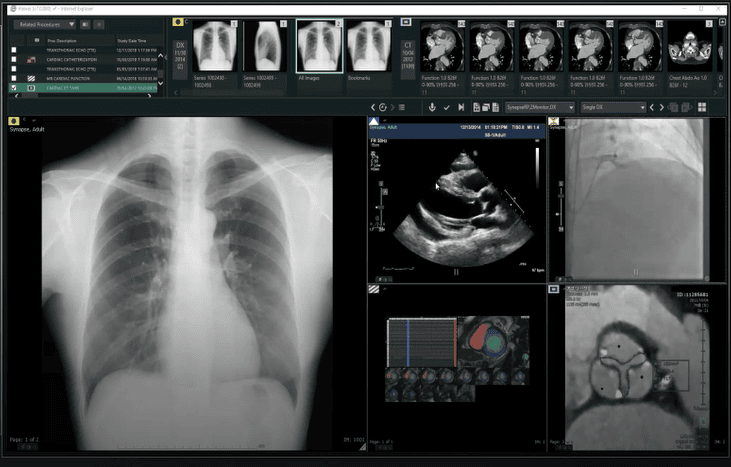Go to the previous study using the left arrow
This screenshot has height=467, width=731.
tap(373, 108)
